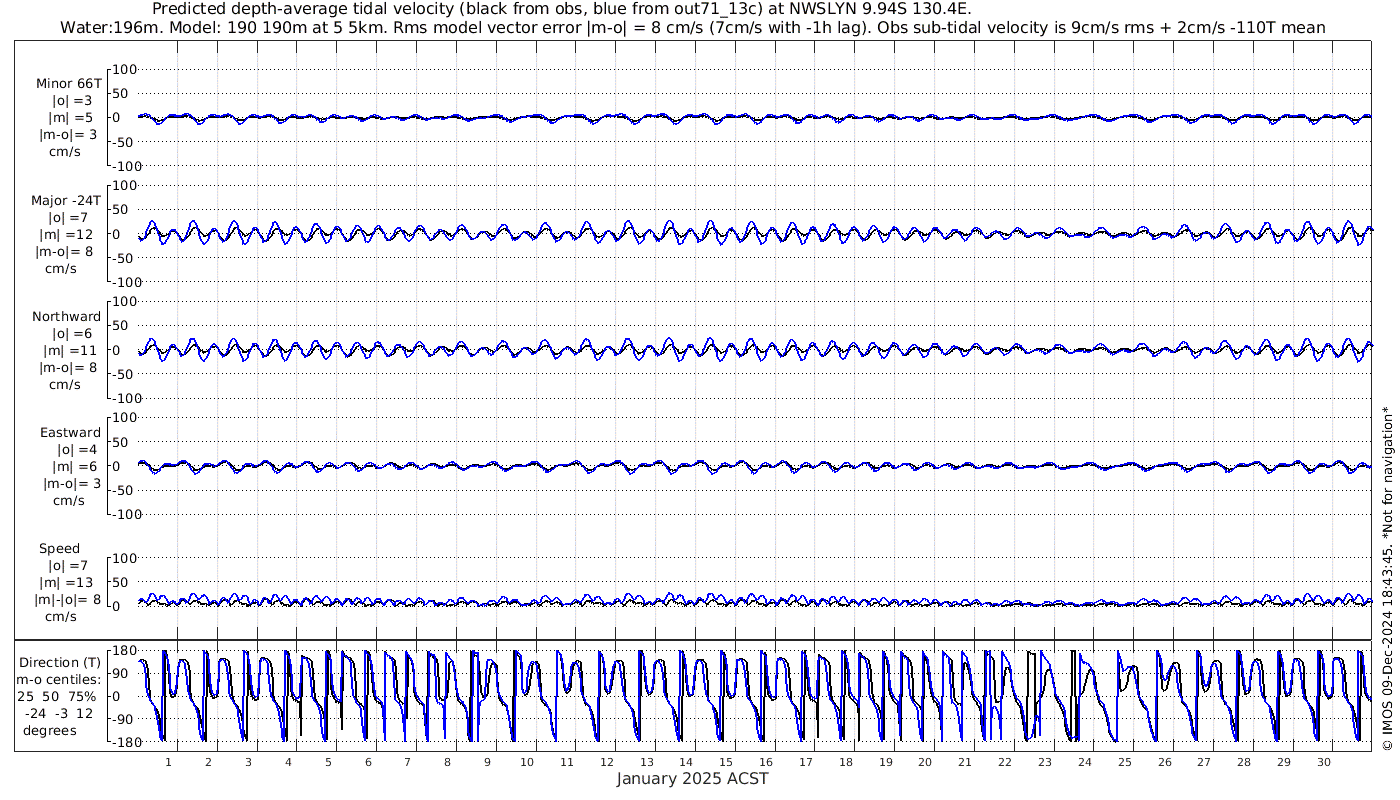This screenshot has width=1400, height=800.
Task: Click the 'cm/s' unit under the Speed panel
Action: (59, 617)
